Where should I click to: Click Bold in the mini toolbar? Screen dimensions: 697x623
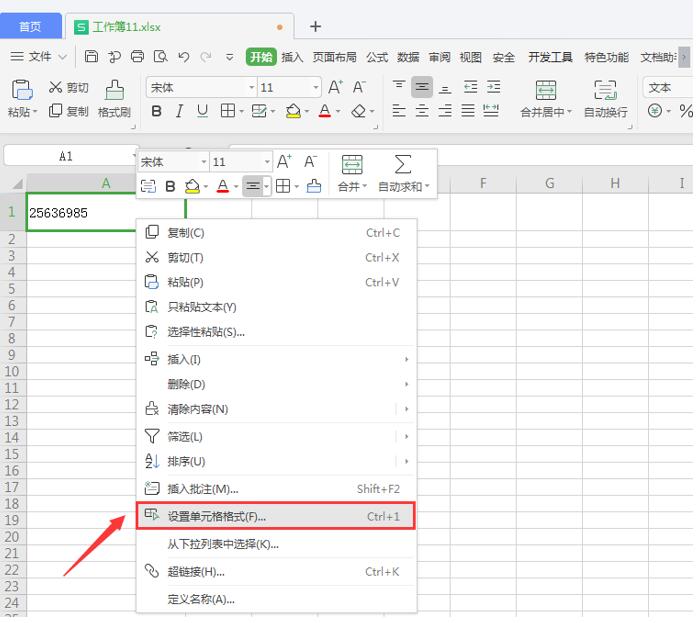click(170, 187)
